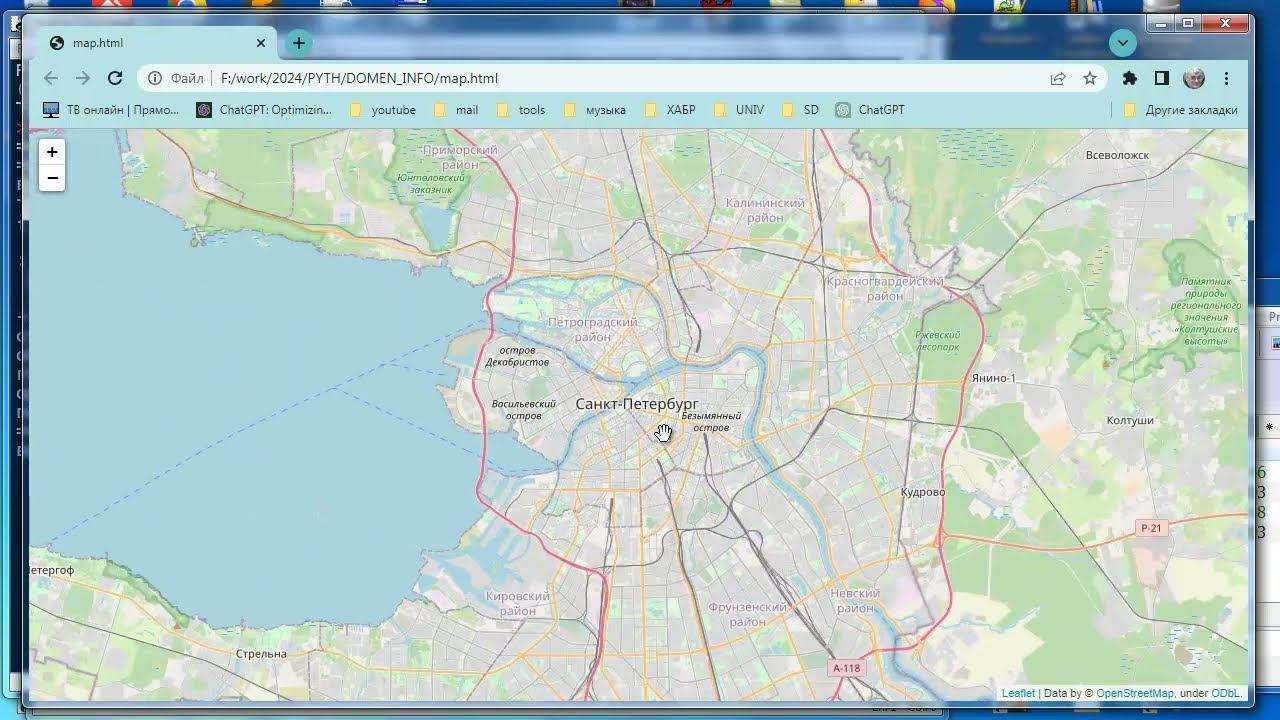1280x720 pixels.
Task: Share this page via share icon
Action: click(1057, 78)
